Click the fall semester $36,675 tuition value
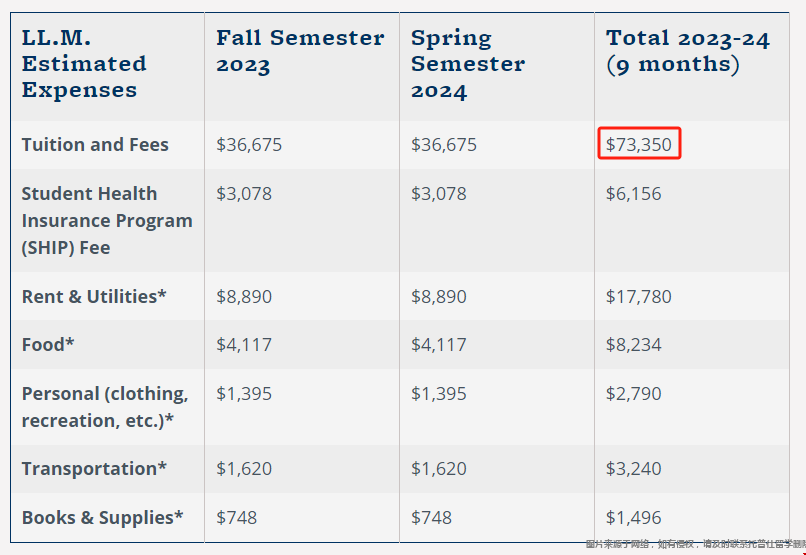The height and width of the screenshot is (555, 806). tap(249, 144)
